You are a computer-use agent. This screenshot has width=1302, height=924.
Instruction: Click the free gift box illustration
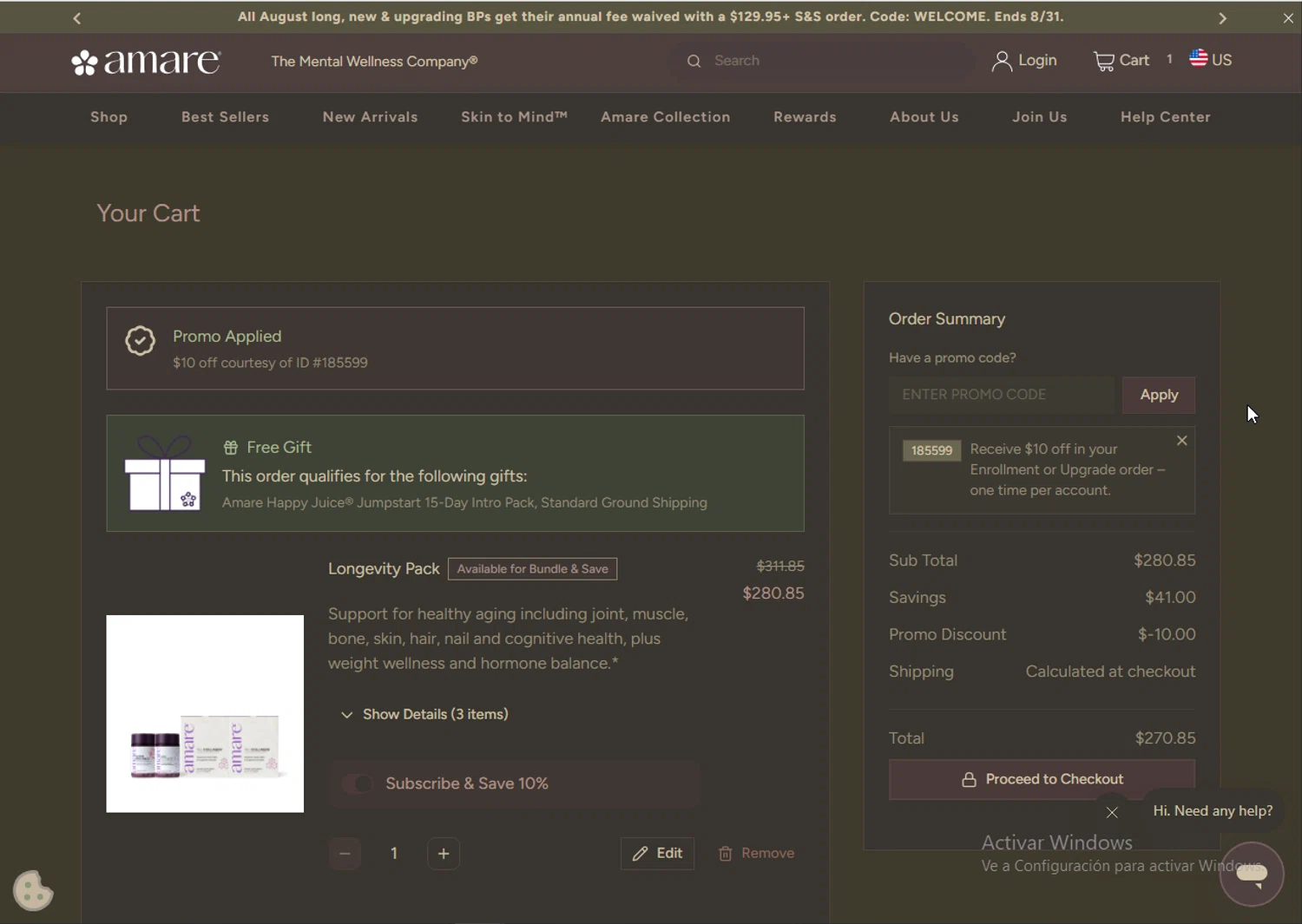coord(165,473)
